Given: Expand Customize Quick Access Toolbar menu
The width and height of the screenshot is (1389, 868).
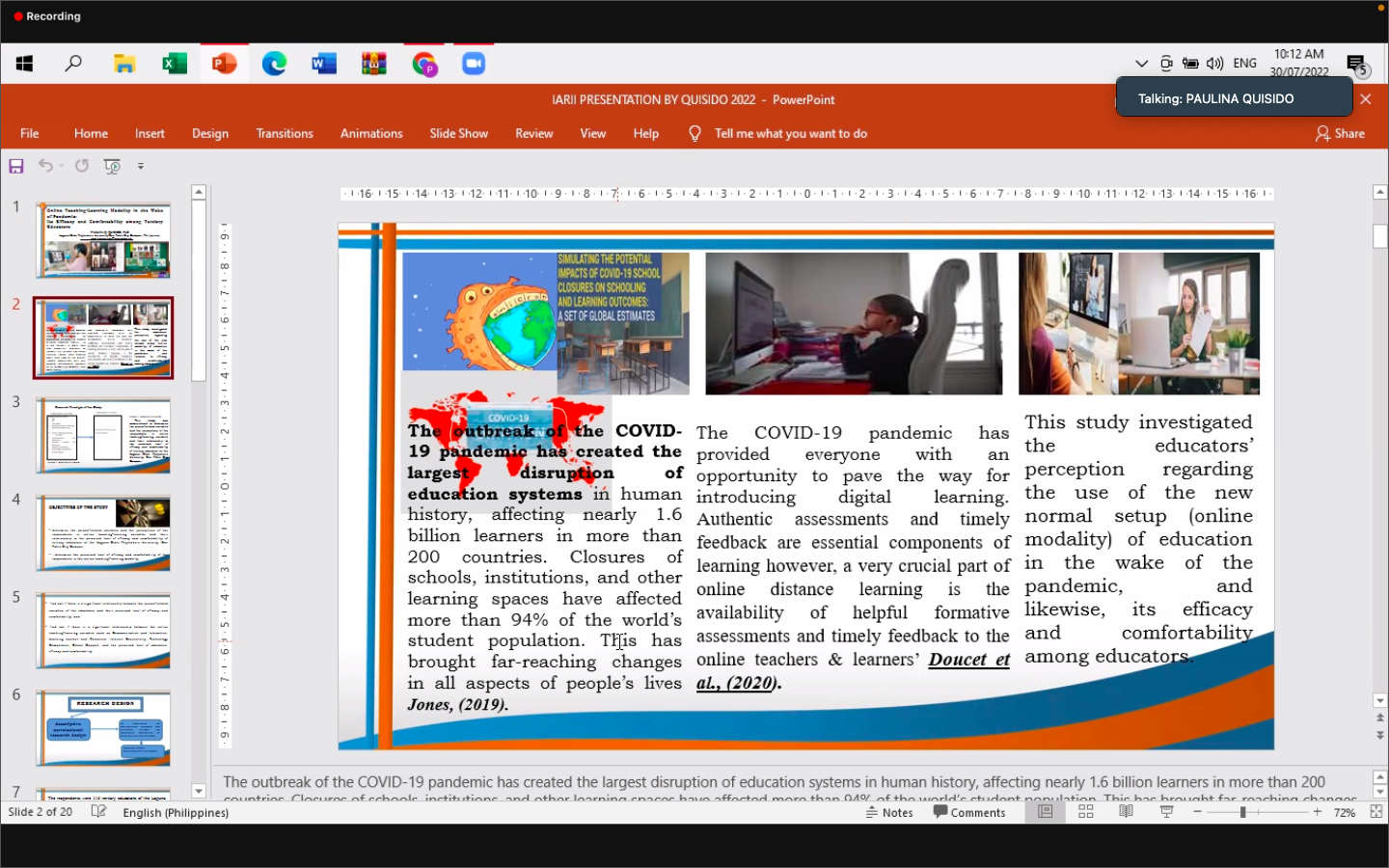Looking at the screenshot, I should (141, 166).
